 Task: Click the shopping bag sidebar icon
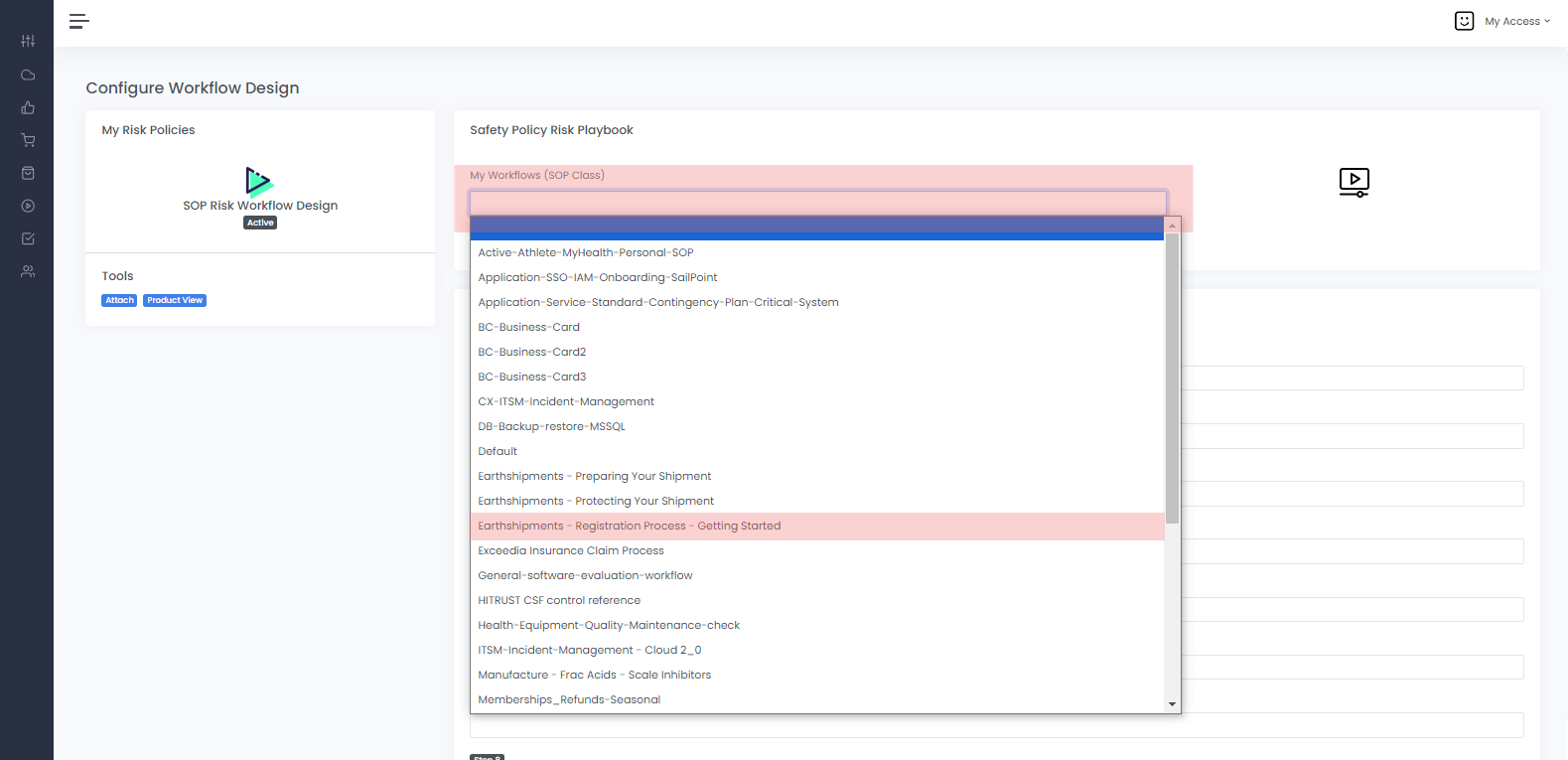click(x=28, y=173)
